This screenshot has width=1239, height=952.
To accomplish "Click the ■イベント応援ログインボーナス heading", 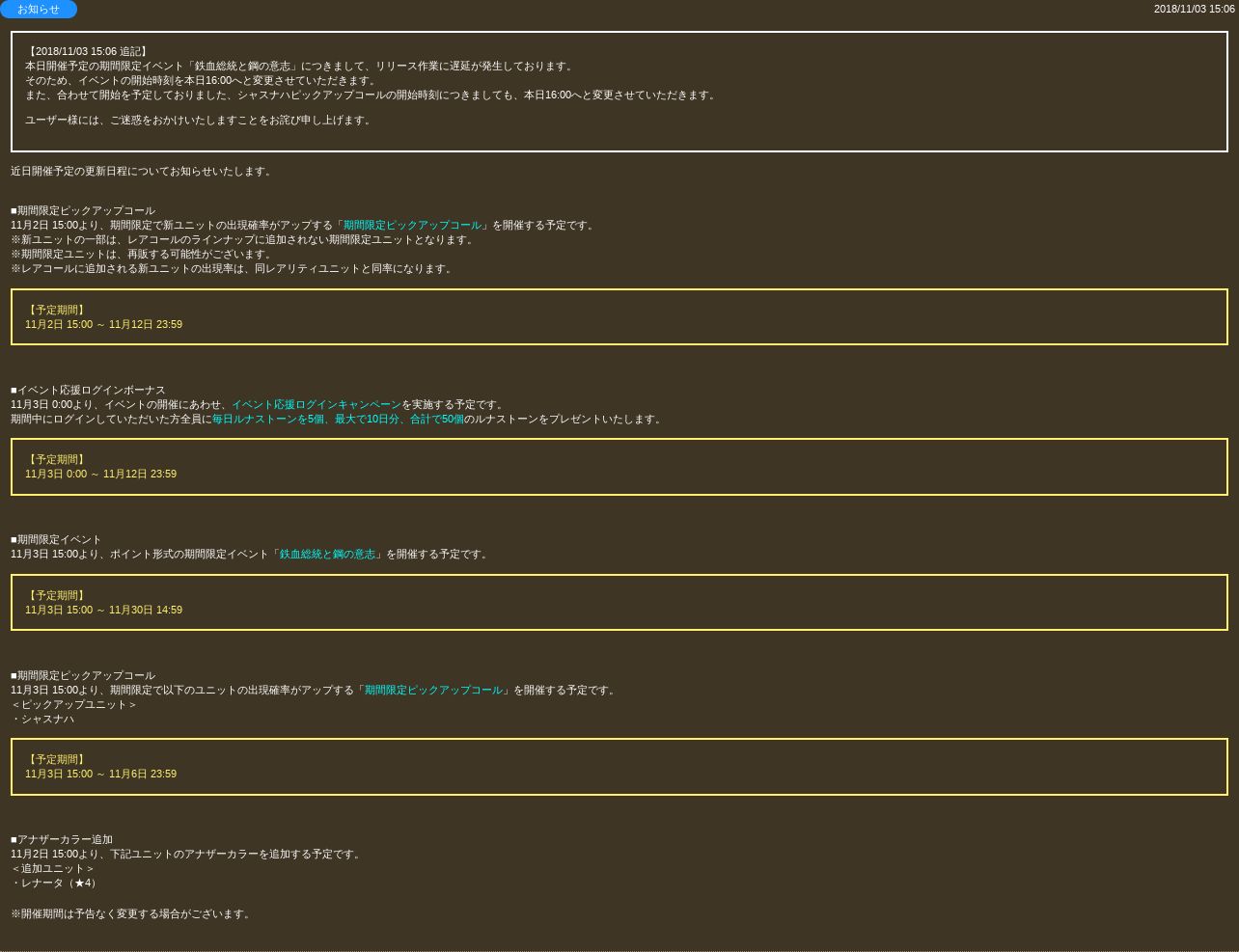I will (88, 390).
